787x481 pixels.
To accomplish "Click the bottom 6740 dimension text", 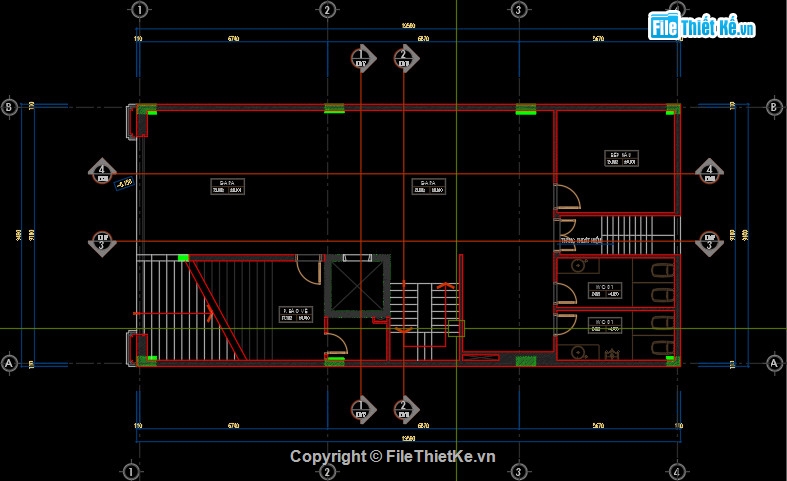I will [233, 425].
